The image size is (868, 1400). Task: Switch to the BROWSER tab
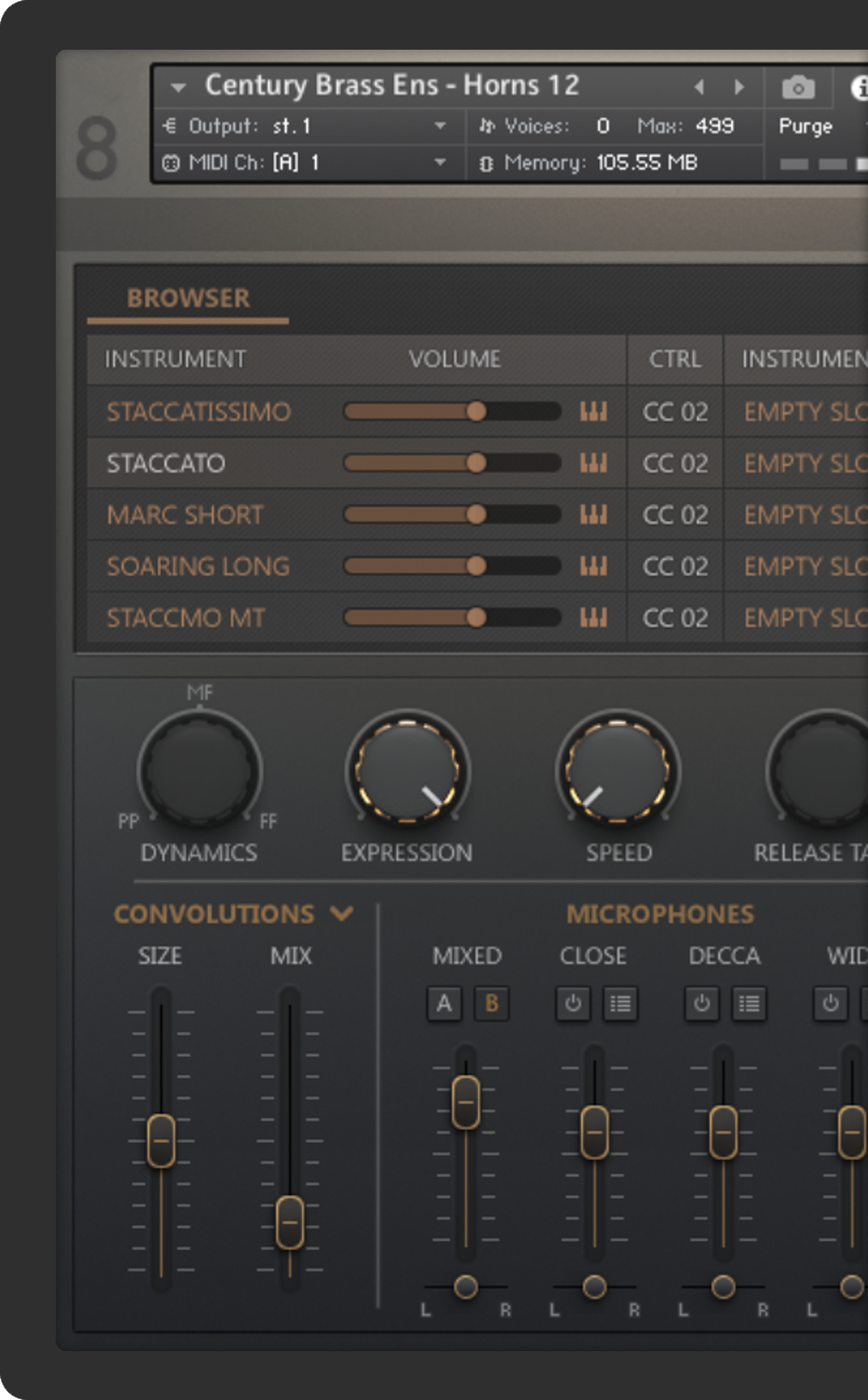click(x=188, y=298)
